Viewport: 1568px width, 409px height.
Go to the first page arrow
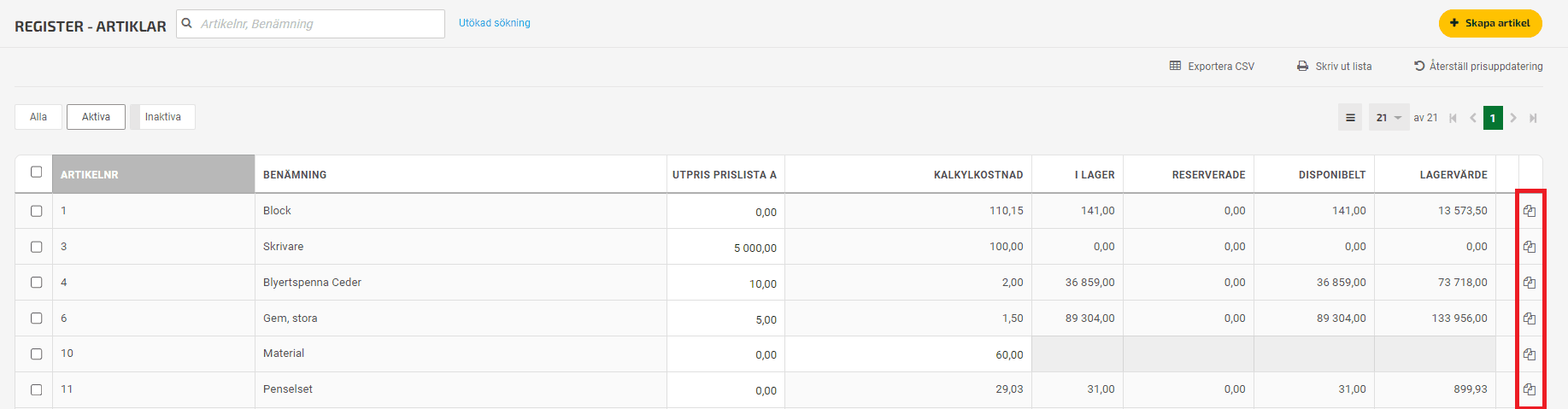point(1453,118)
